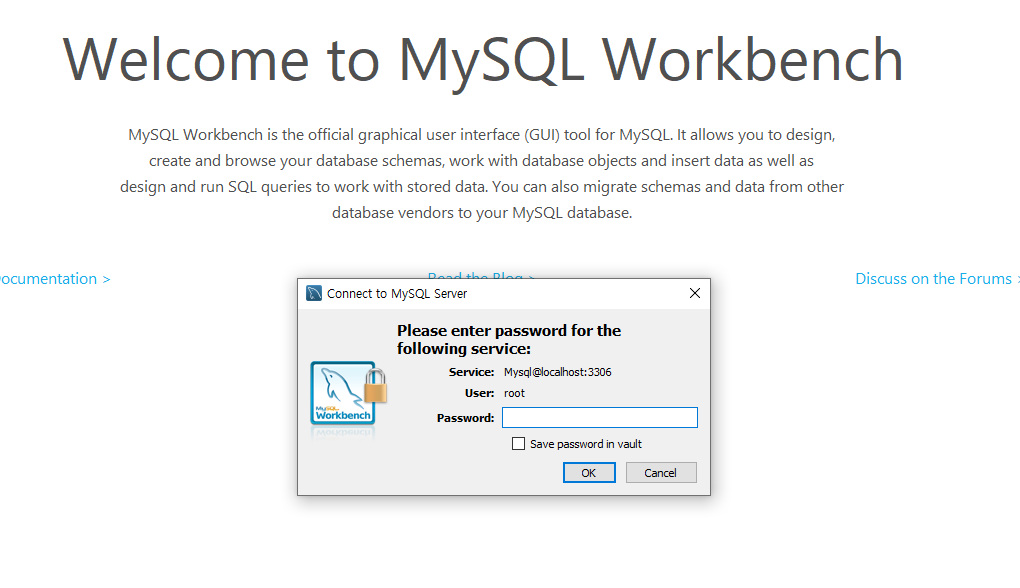The width and height of the screenshot is (1020, 588).
Task: Confirm the password with OK button
Action: coord(589,473)
